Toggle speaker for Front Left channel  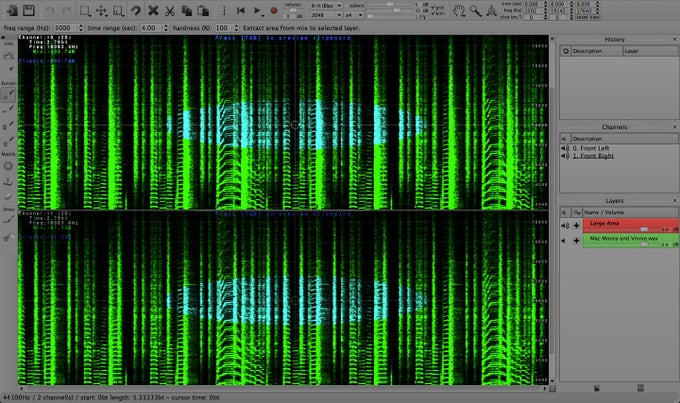564,149
